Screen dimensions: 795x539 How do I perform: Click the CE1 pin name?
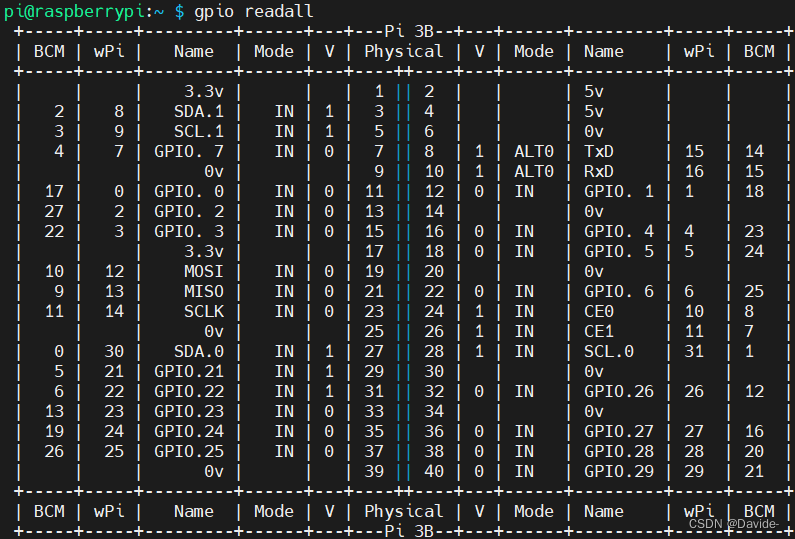pos(599,332)
